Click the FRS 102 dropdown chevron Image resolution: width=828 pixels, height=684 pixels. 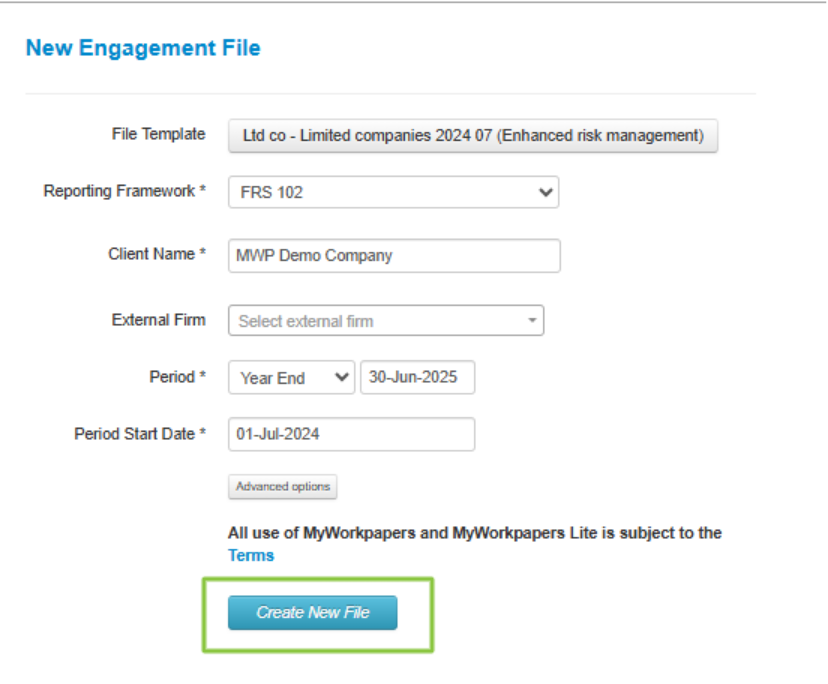coord(545,191)
